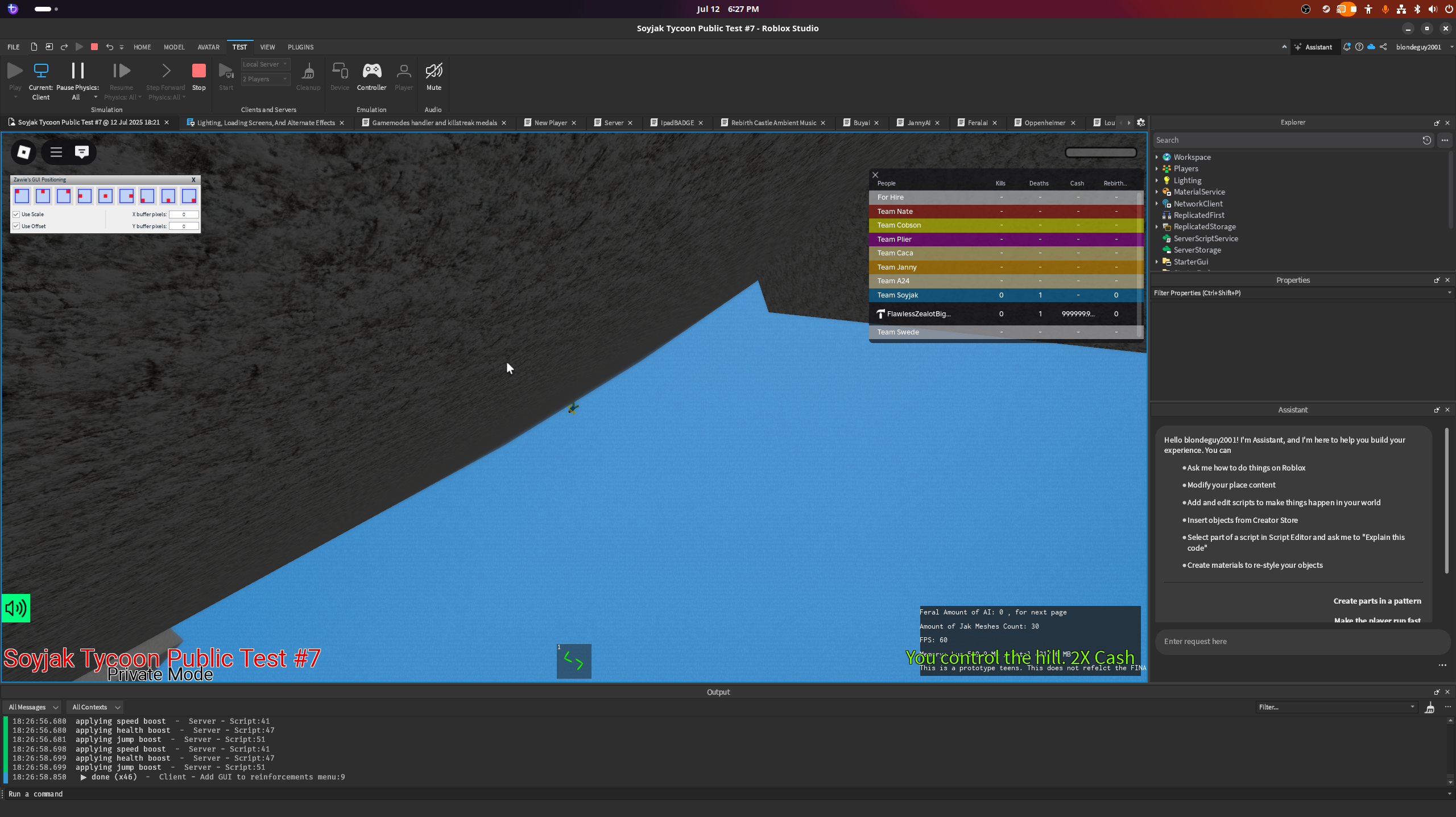Click the Output Filter field
Screen dimensions: 1456x817
click(1336, 707)
